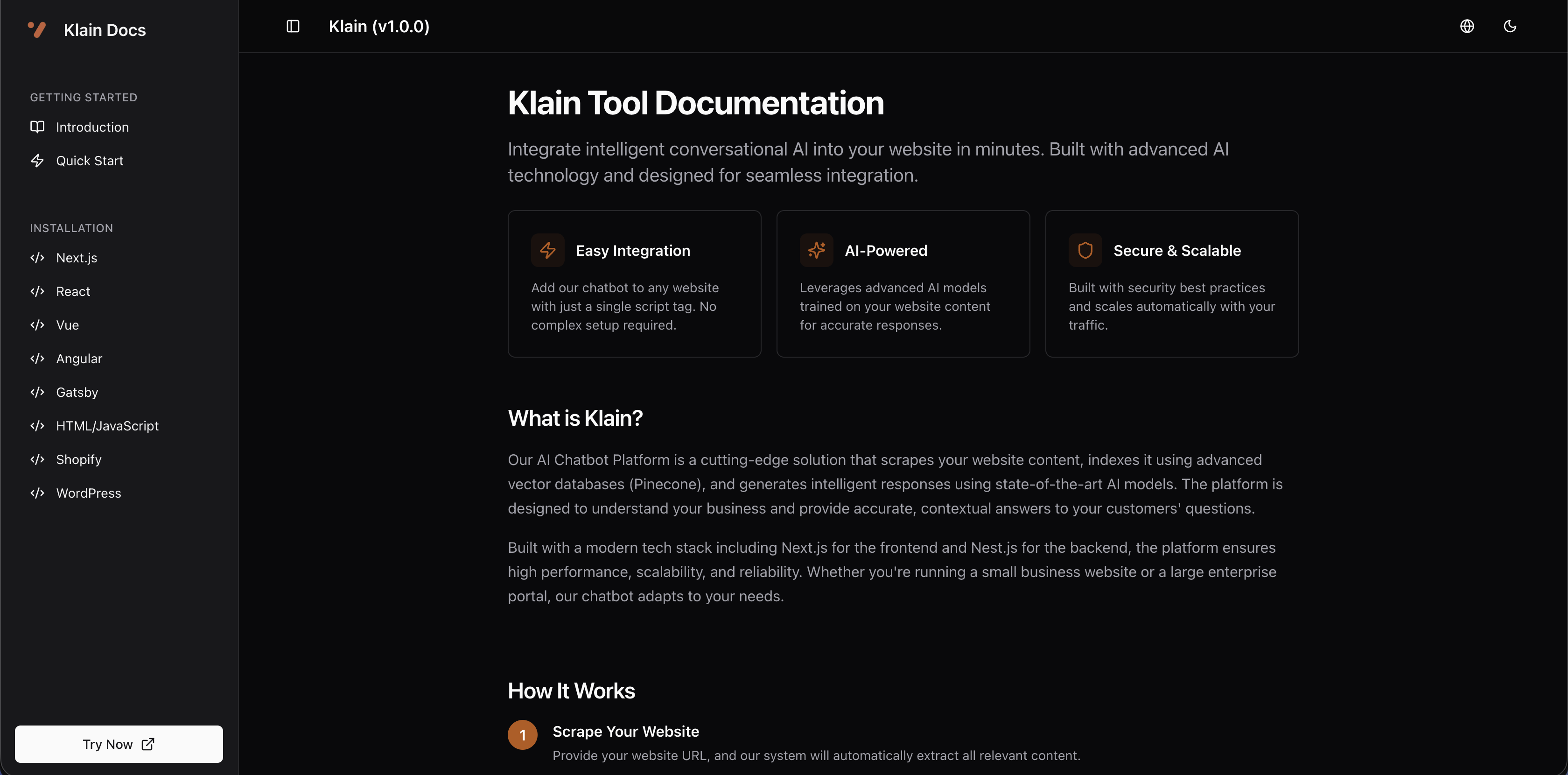
Task: Toggle dark mode with the moon icon
Action: click(1510, 26)
